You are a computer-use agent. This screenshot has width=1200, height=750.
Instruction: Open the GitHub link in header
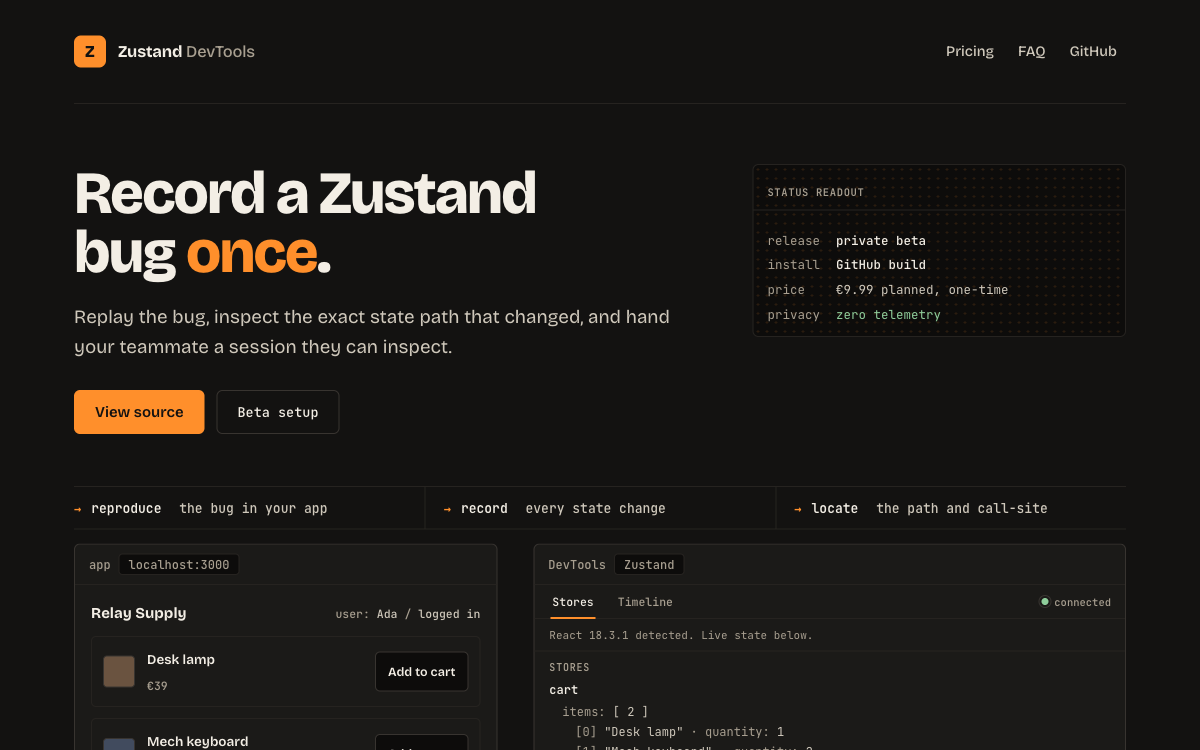click(1093, 51)
